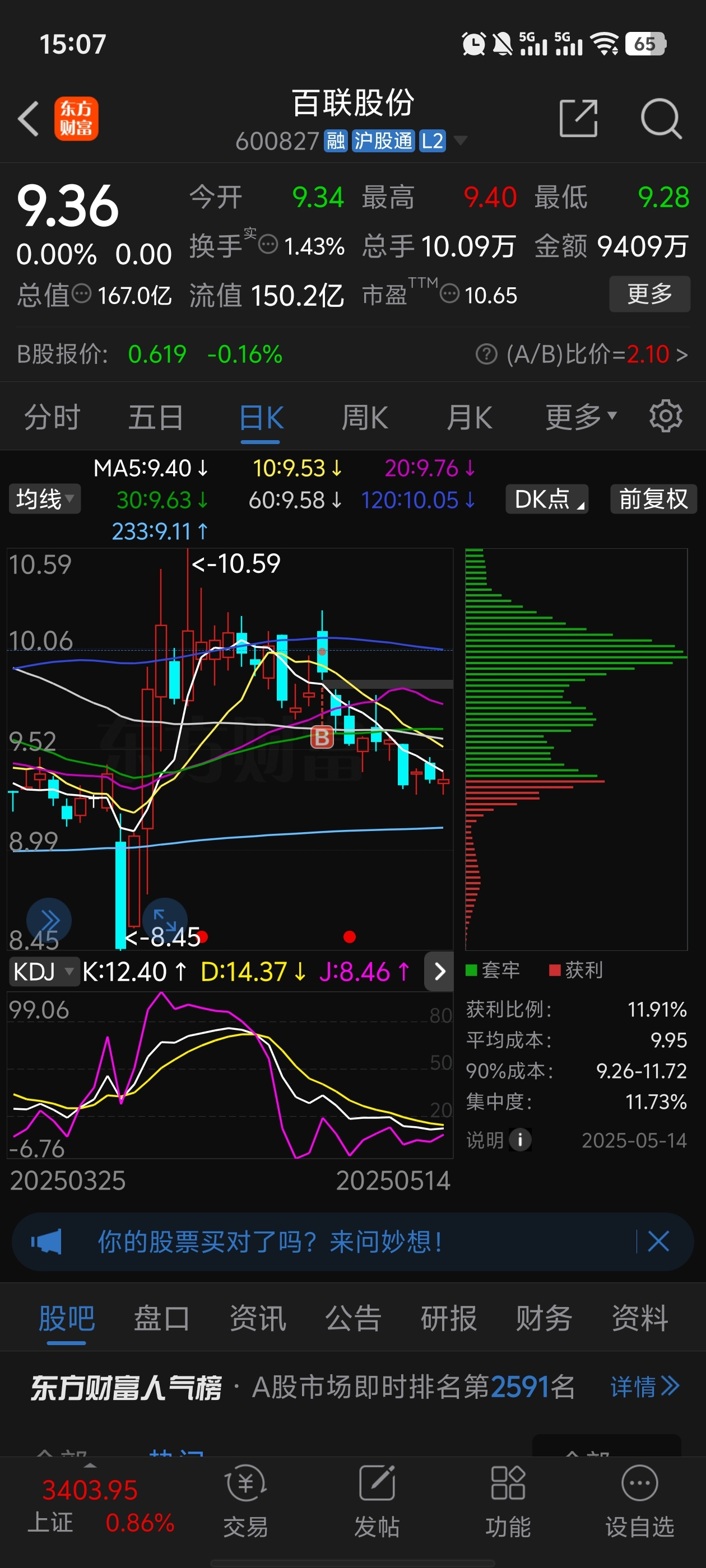Open 功能 functions icon
This screenshot has width=706, height=1568.
pyautogui.click(x=508, y=1500)
